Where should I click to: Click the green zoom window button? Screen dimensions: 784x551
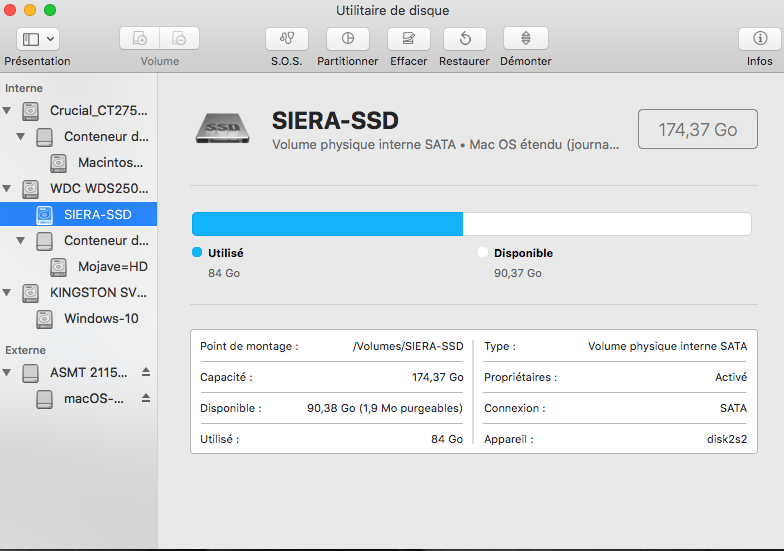click(x=50, y=10)
